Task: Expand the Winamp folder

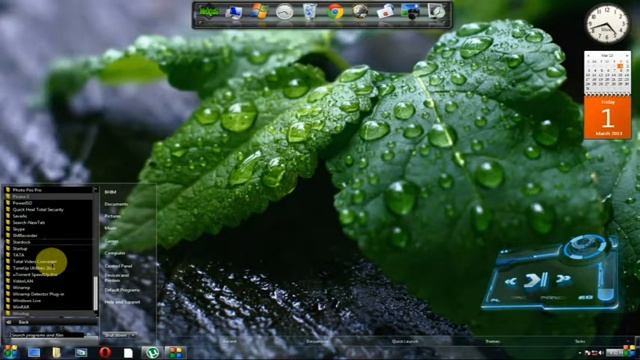Action: coord(21,288)
